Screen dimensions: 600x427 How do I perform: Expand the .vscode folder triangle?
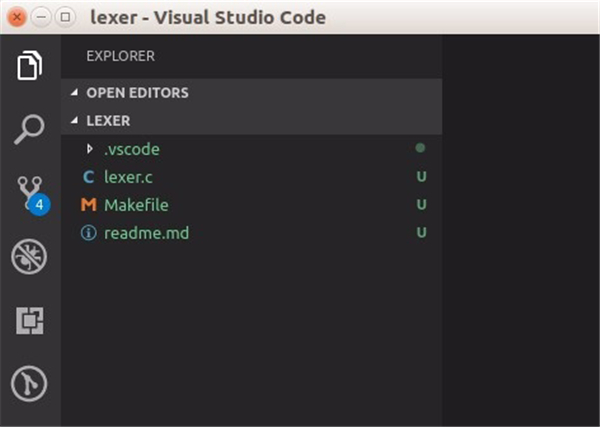tap(90, 149)
